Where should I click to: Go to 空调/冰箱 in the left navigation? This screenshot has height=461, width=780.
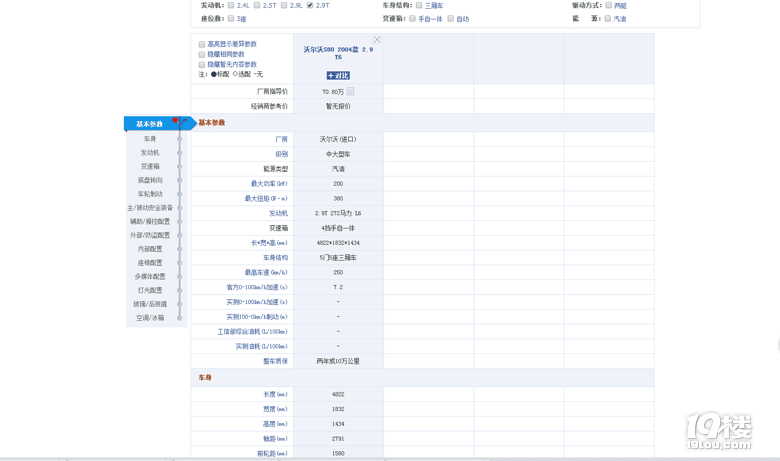[x=150, y=318]
